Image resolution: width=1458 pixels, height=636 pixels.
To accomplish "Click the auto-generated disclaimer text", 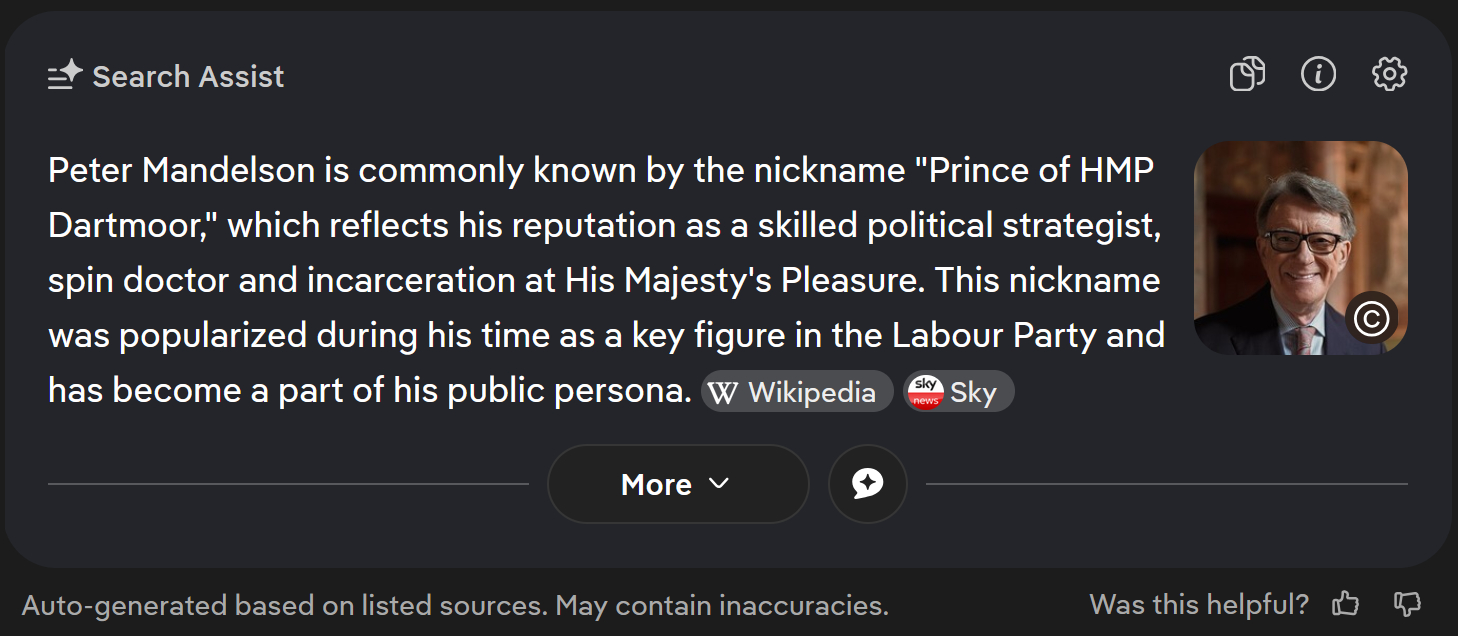I will 455,606.
